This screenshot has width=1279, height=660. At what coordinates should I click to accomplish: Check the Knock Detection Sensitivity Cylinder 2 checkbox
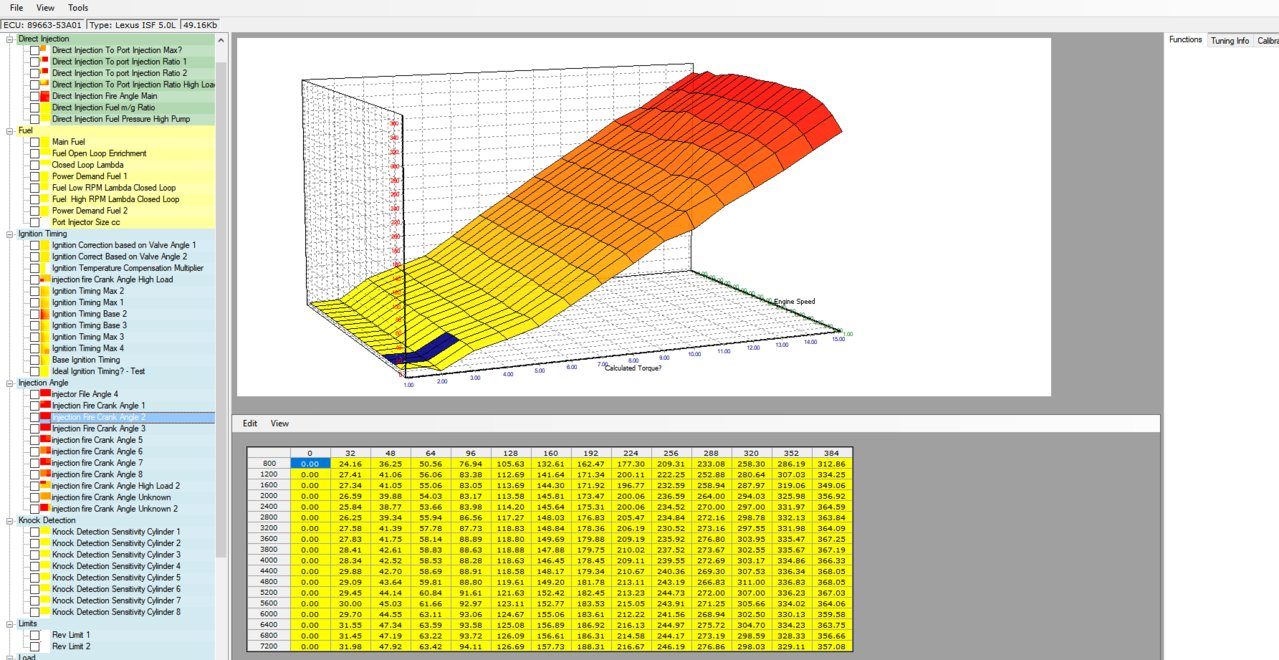(35, 543)
